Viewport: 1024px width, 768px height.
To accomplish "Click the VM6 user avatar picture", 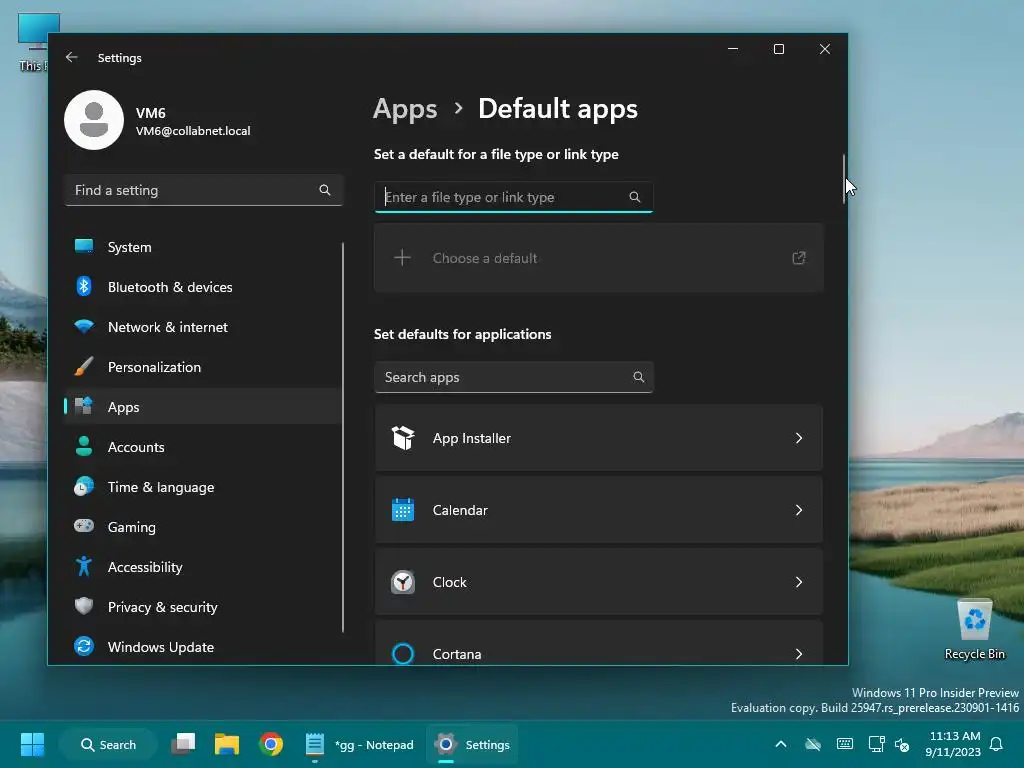I will click(x=94, y=120).
